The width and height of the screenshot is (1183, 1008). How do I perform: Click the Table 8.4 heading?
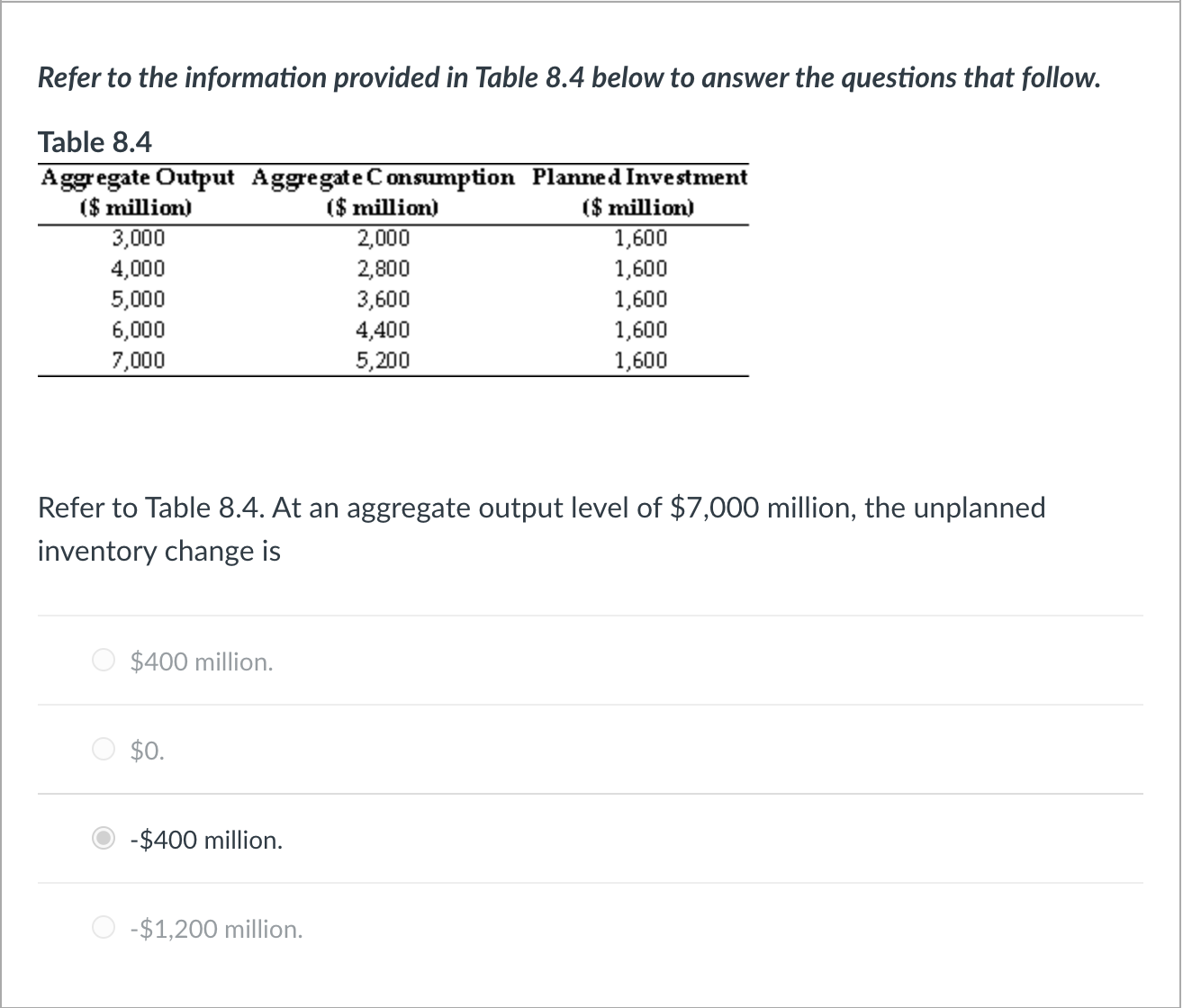(95, 141)
